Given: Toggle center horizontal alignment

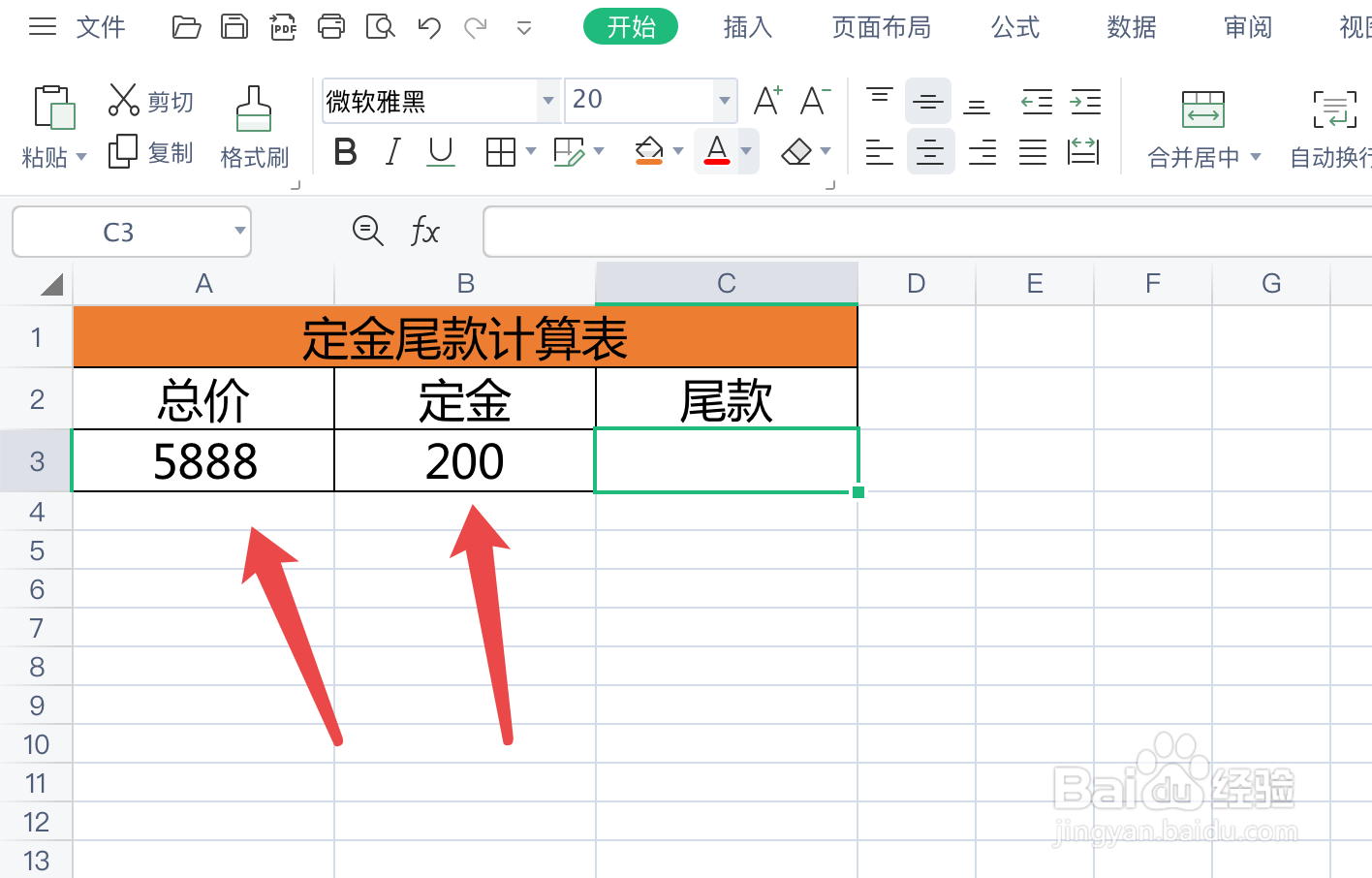Looking at the screenshot, I should tap(930, 152).
